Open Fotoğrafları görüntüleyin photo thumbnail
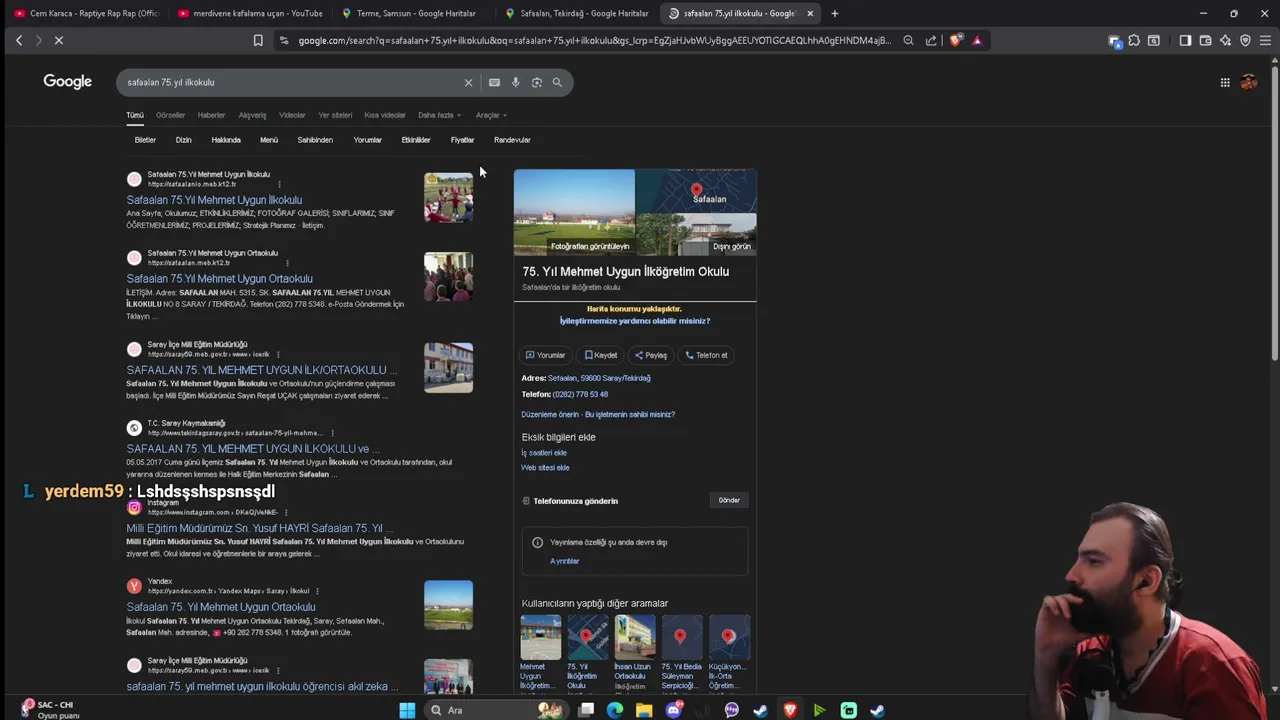1280x720 pixels. point(574,212)
